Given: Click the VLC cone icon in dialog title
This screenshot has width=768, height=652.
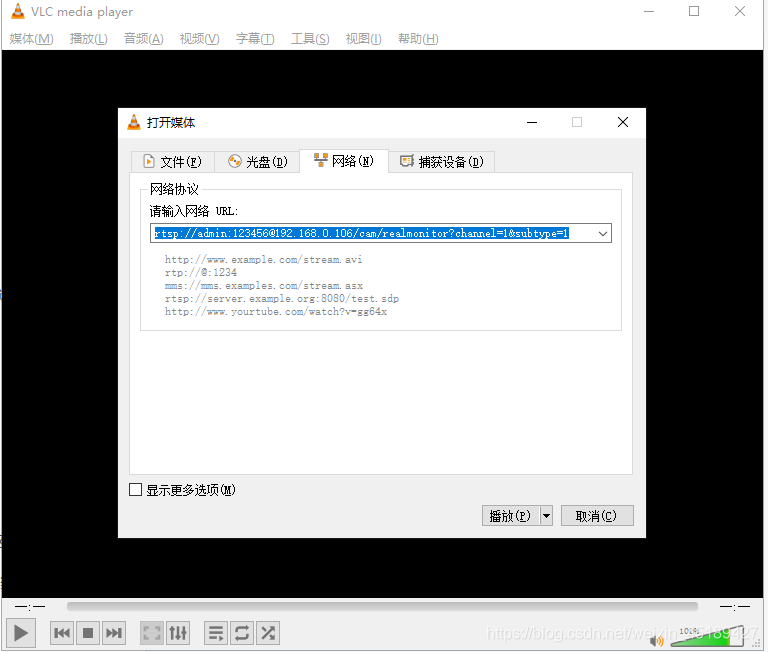Looking at the screenshot, I should click(x=134, y=122).
